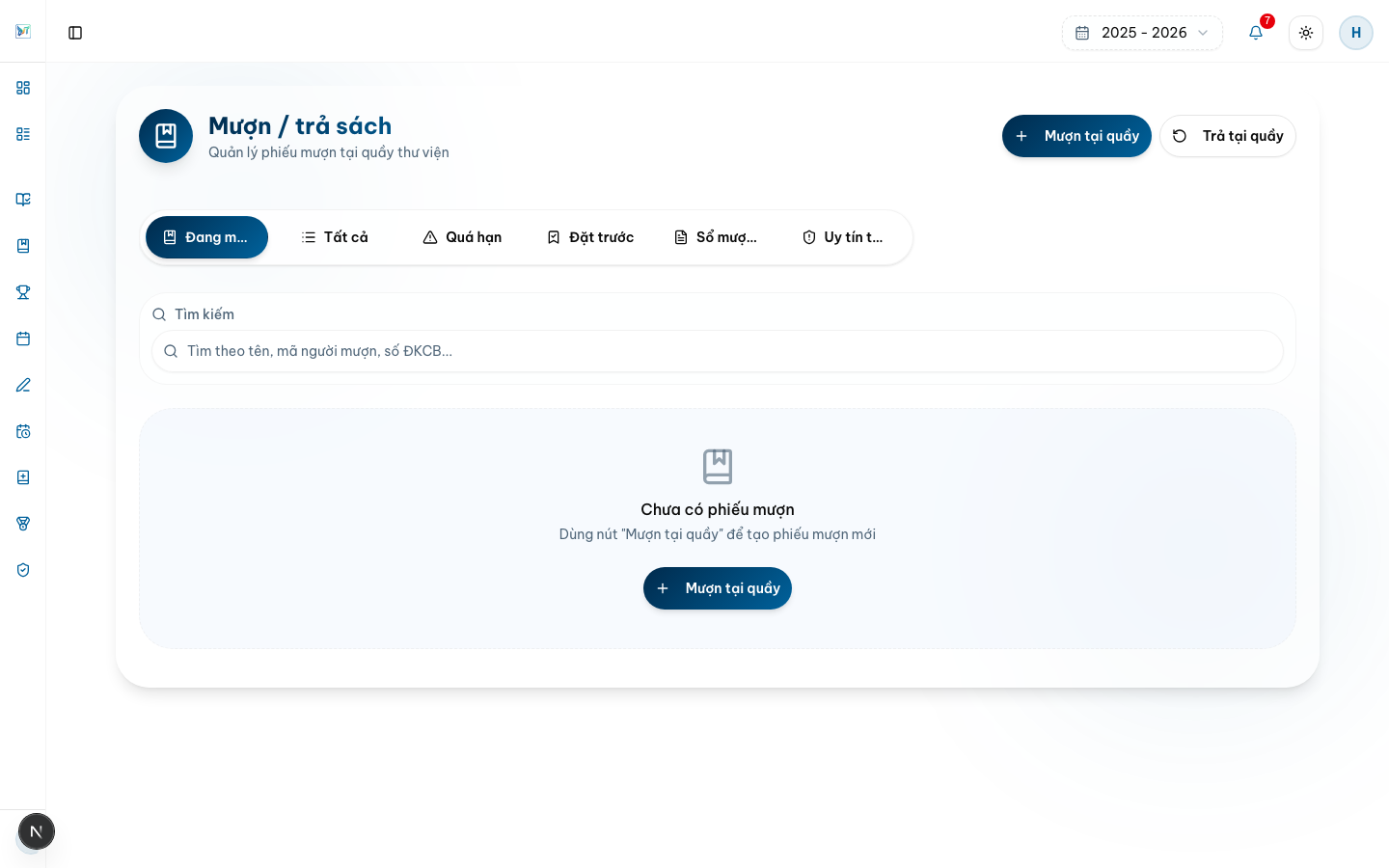Switch to the Uy tín t... tab
1389x868 pixels.
pos(843,237)
